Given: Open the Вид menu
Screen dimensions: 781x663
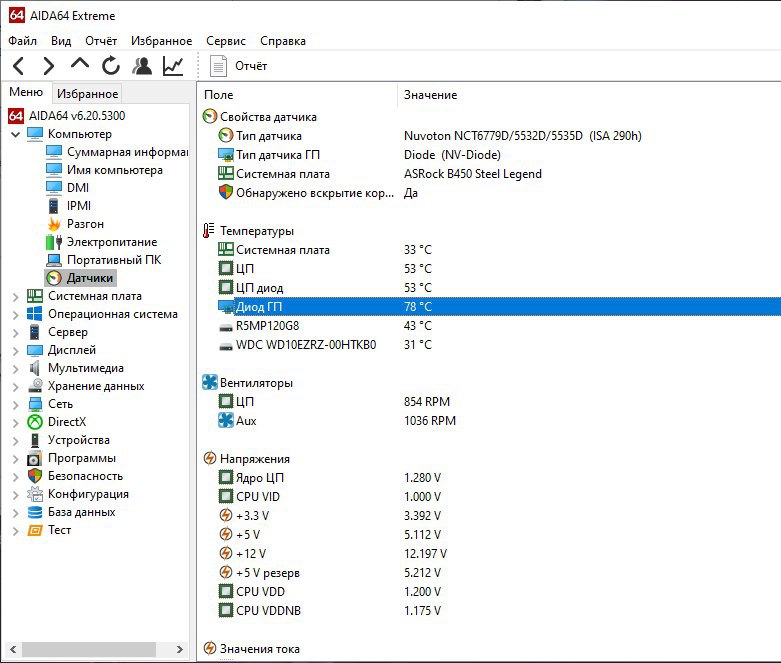Looking at the screenshot, I should [x=61, y=41].
